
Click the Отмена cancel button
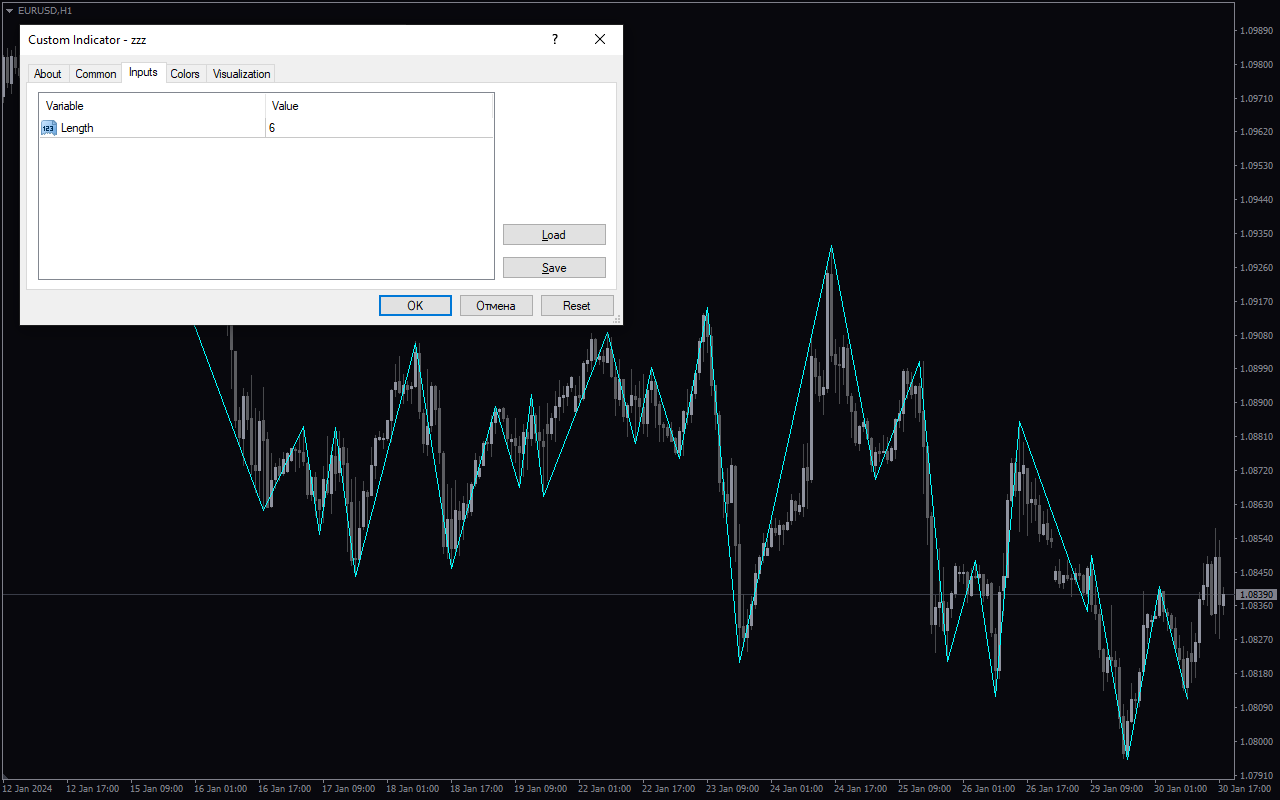(x=496, y=306)
